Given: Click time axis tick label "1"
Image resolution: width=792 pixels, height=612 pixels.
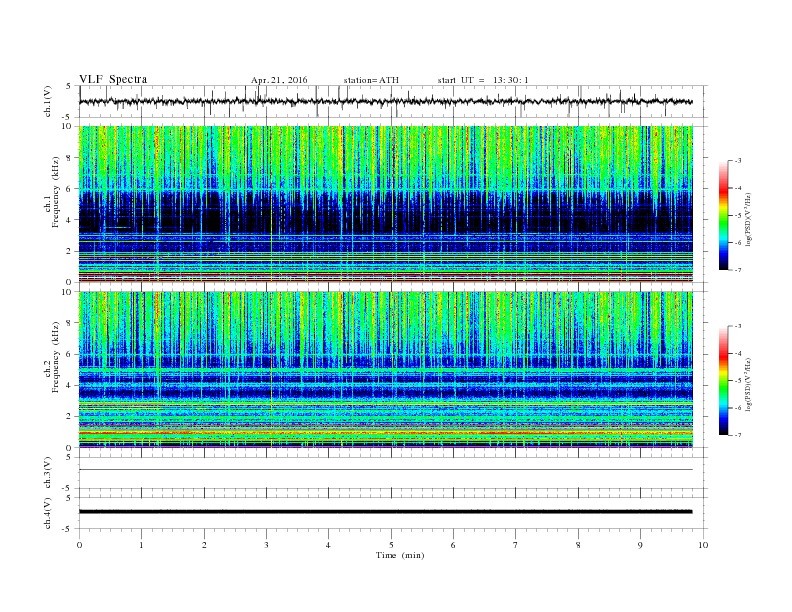Looking at the screenshot, I should click(x=141, y=545).
